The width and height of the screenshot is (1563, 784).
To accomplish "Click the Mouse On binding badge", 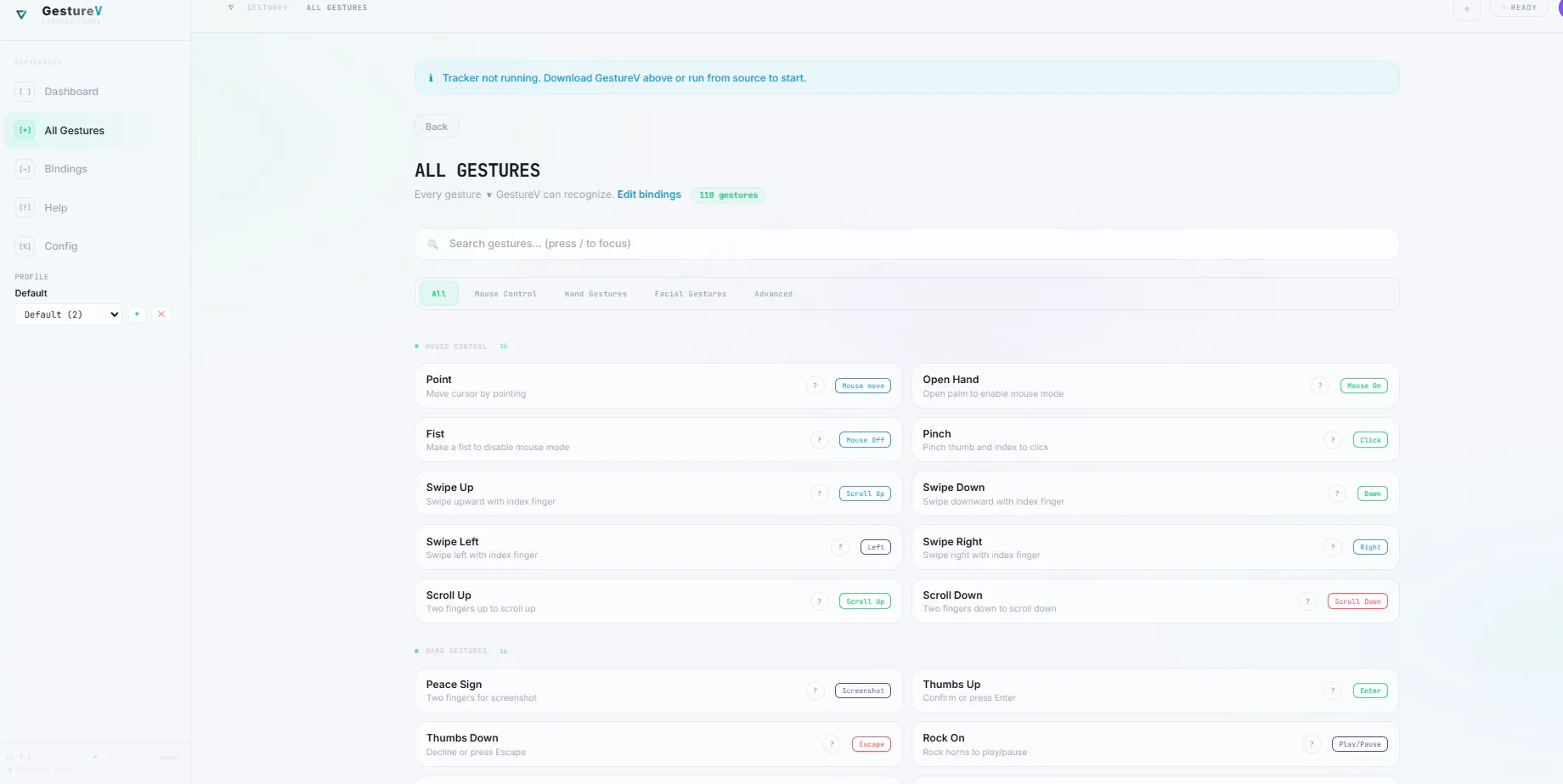I will coord(1364,386).
